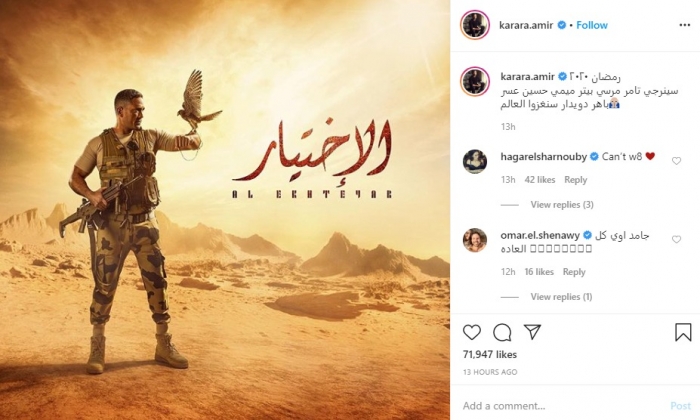The image size is (700, 420).
Task: Open the 71,947 likes list
Action: point(490,354)
